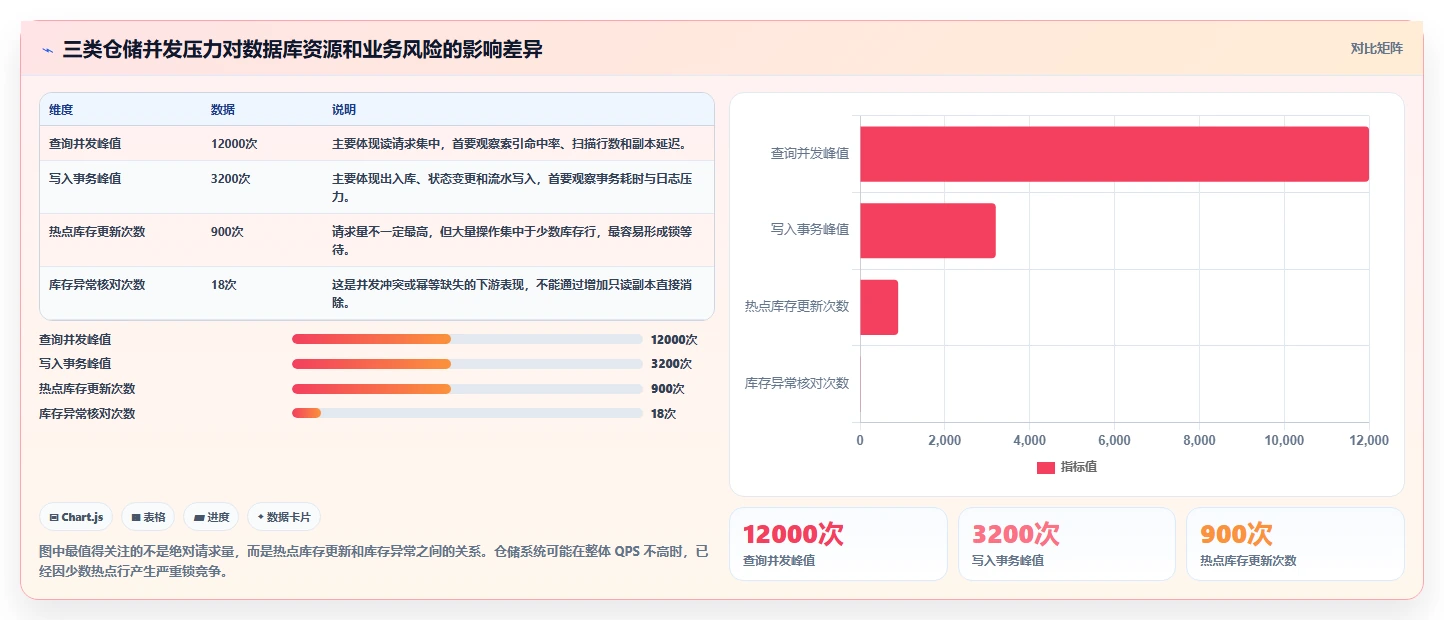The image size is (1444, 620).
Task: Select the Chart.js tag chip
Action: tap(77, 517)
